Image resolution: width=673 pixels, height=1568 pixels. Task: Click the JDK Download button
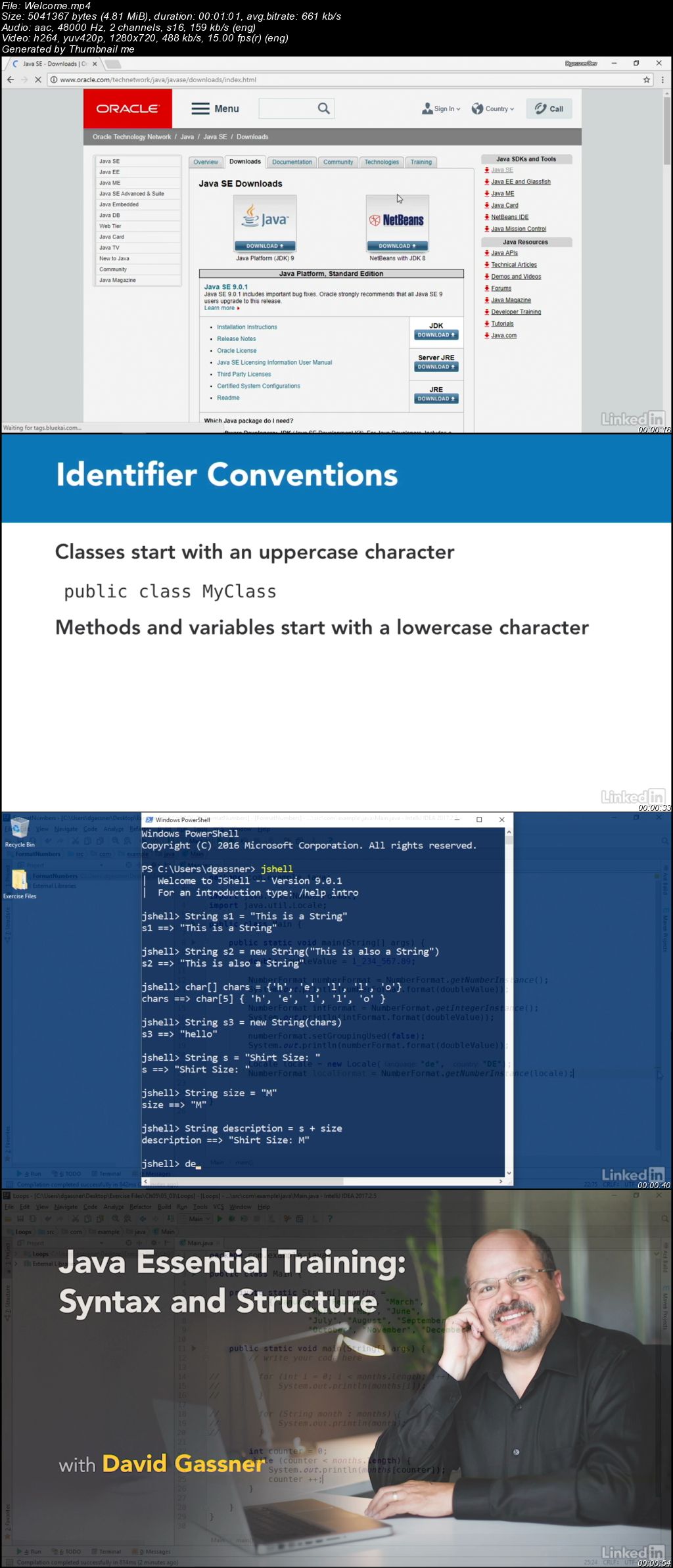click(x=436, y=335)
